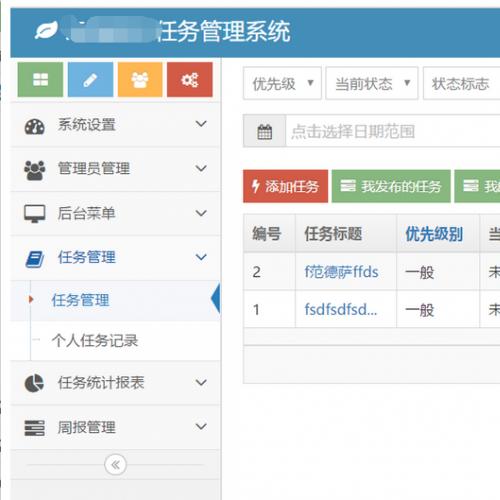Click the calendar icon of date range

click(x=265, y=131)
